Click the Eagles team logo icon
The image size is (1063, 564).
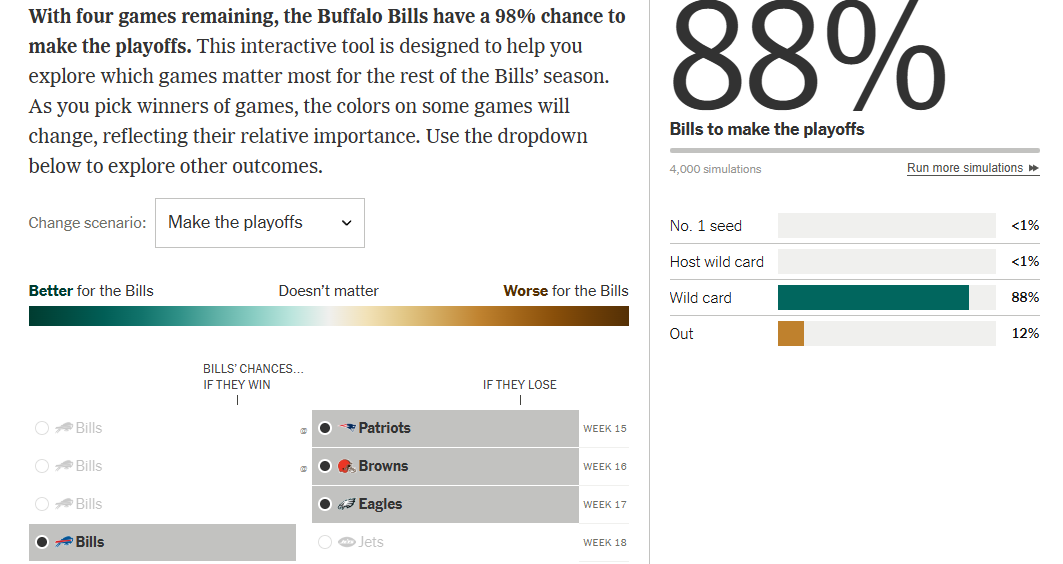click(x=346, y=504)
